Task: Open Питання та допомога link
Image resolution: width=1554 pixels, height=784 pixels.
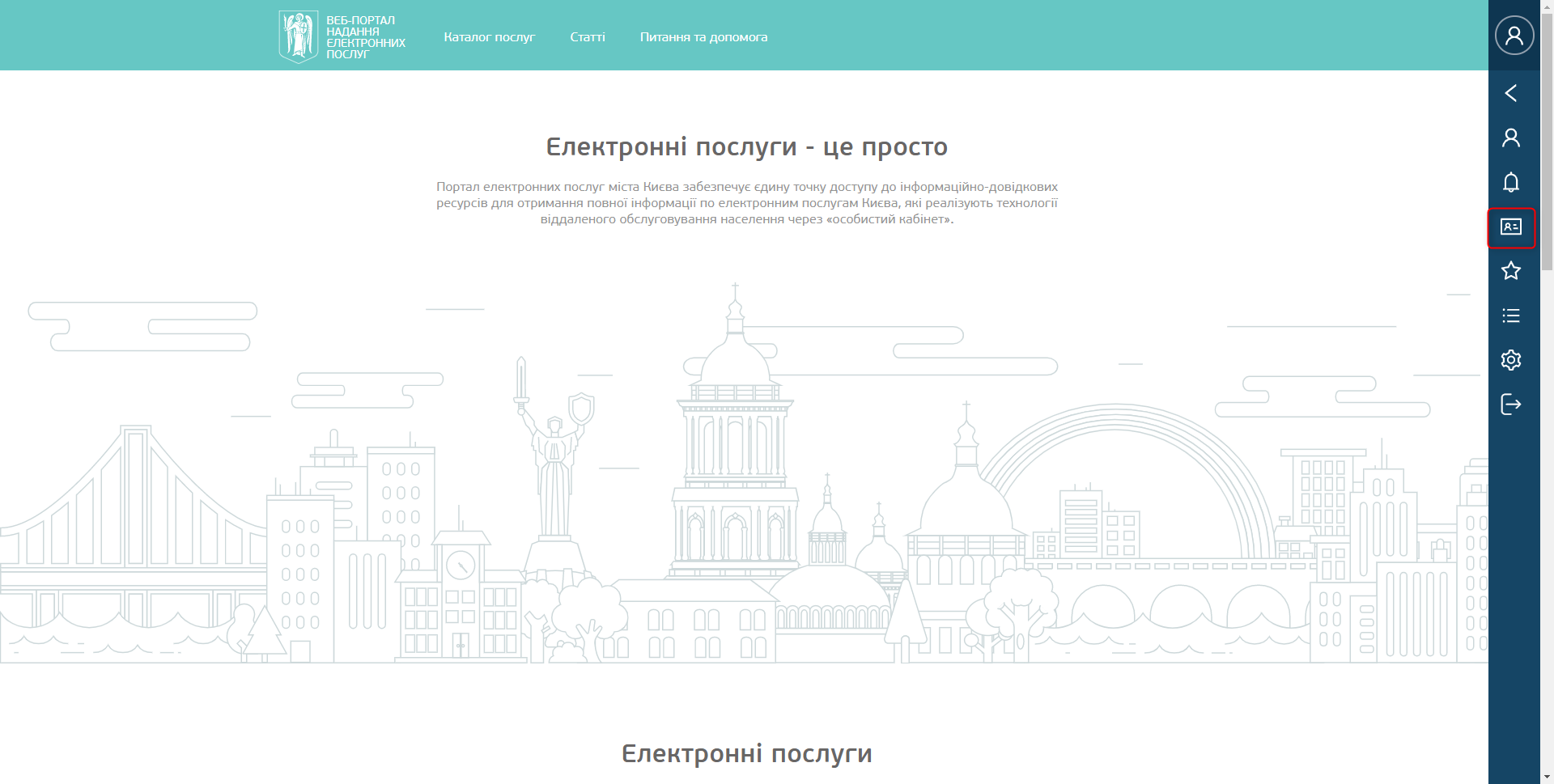Action: [x=703, y=37]
